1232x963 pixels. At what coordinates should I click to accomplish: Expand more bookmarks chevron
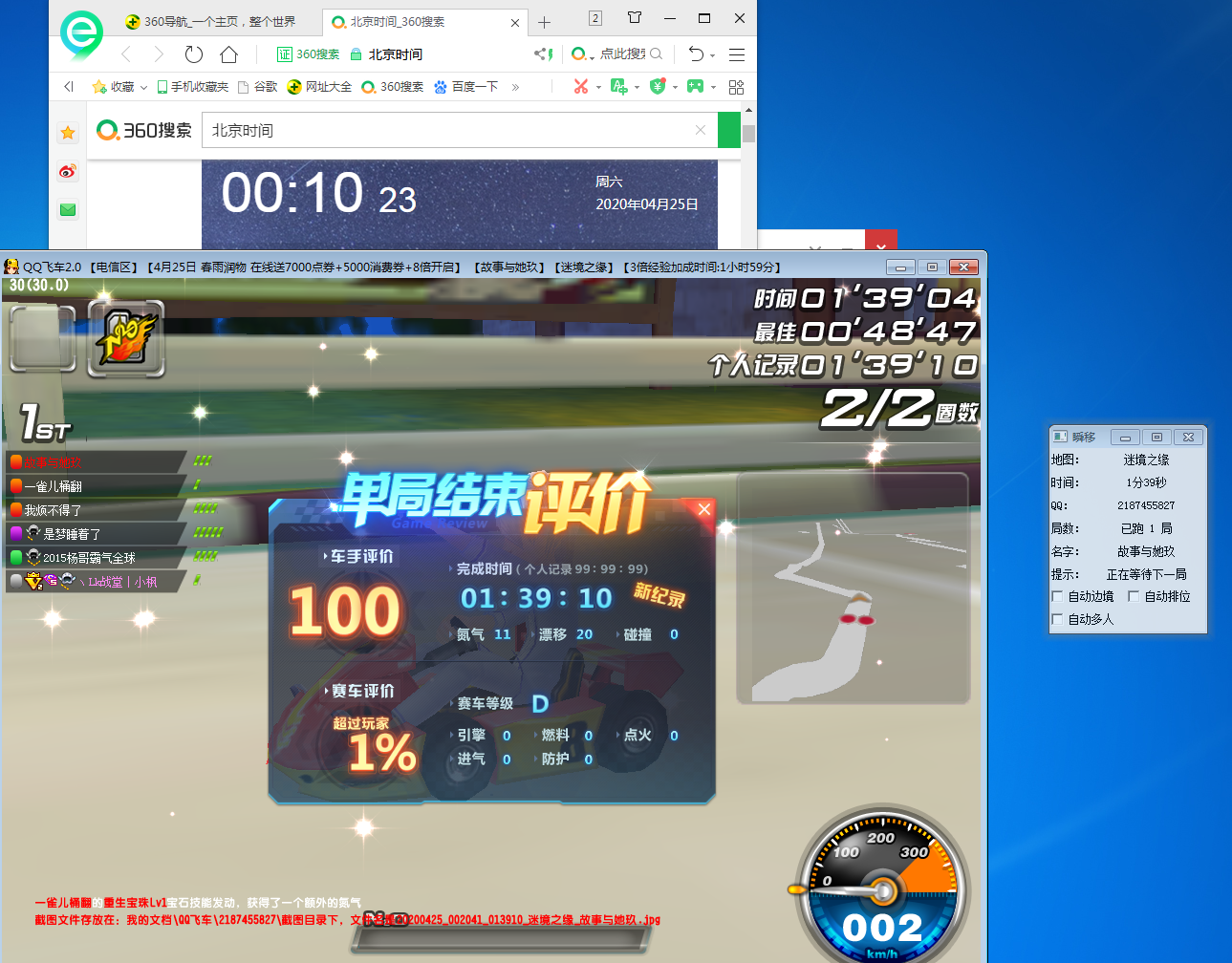click(515, 87)
